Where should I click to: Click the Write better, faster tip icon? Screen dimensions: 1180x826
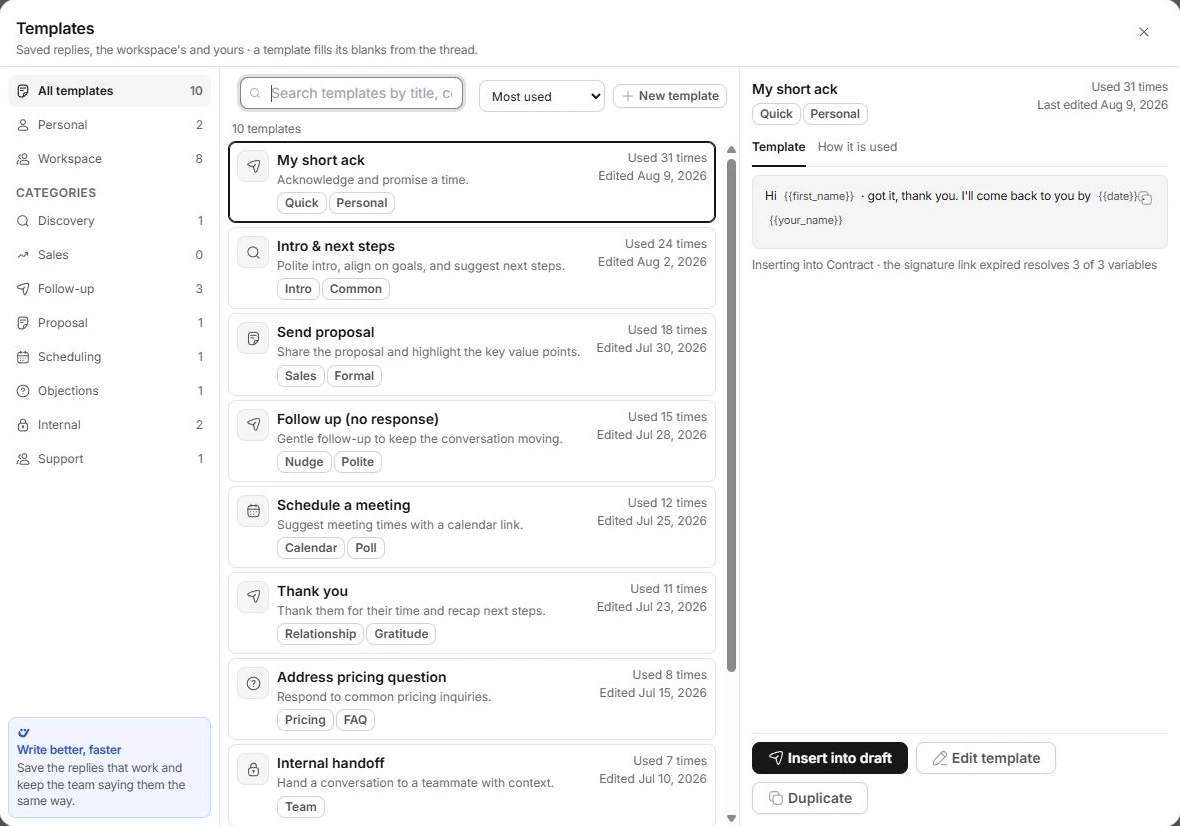[x=23, y=733]
